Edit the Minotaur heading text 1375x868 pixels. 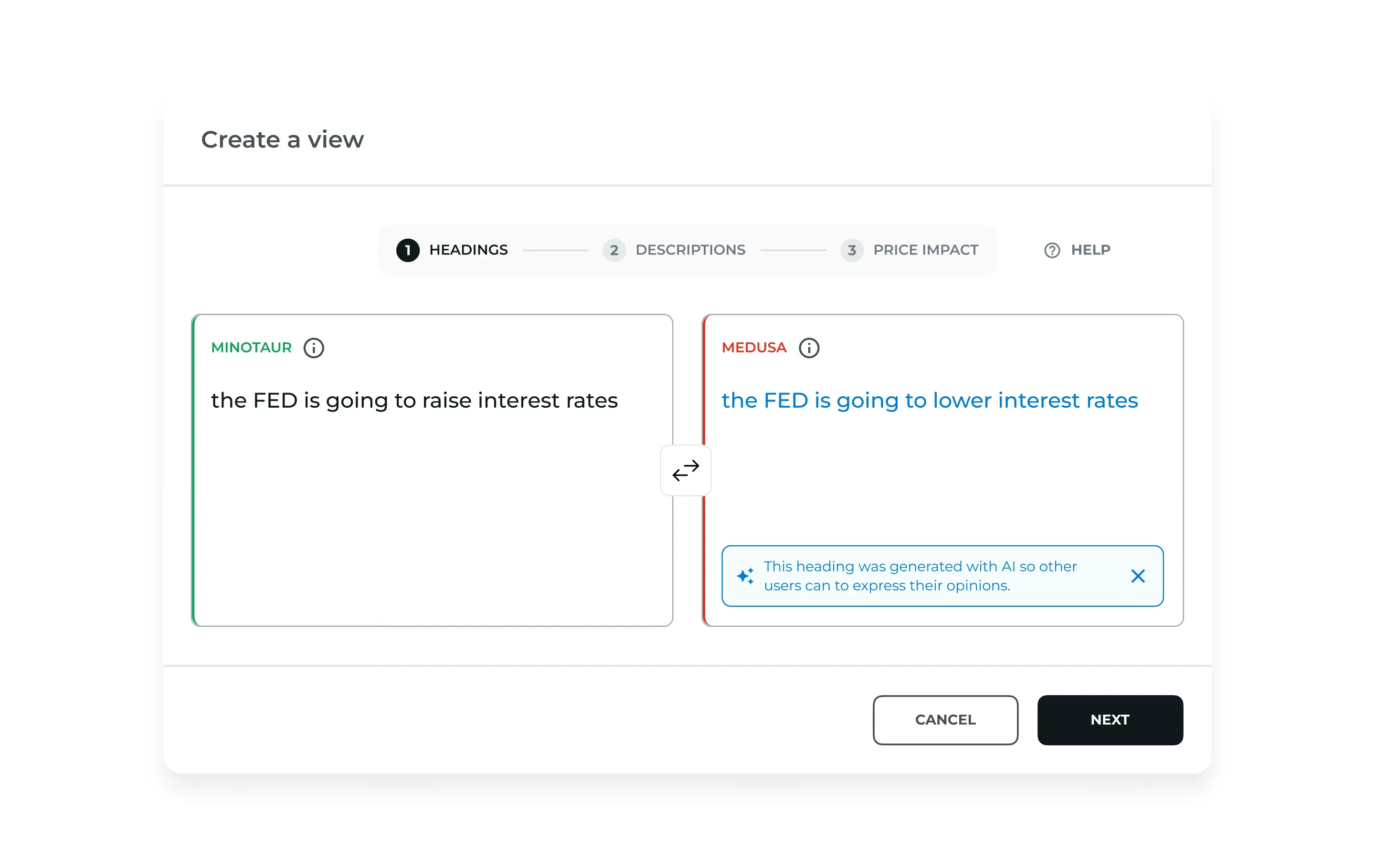click(x=414, y=401)
